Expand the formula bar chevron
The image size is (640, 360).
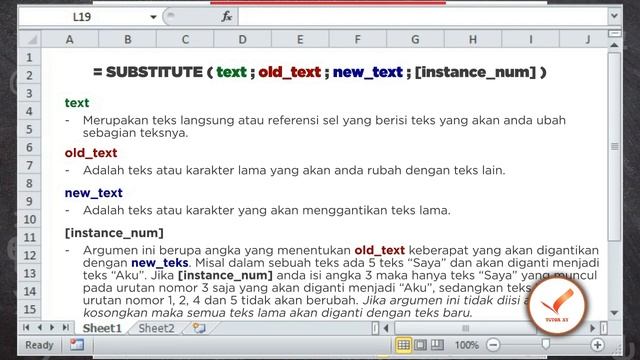[x=614, y=17]
